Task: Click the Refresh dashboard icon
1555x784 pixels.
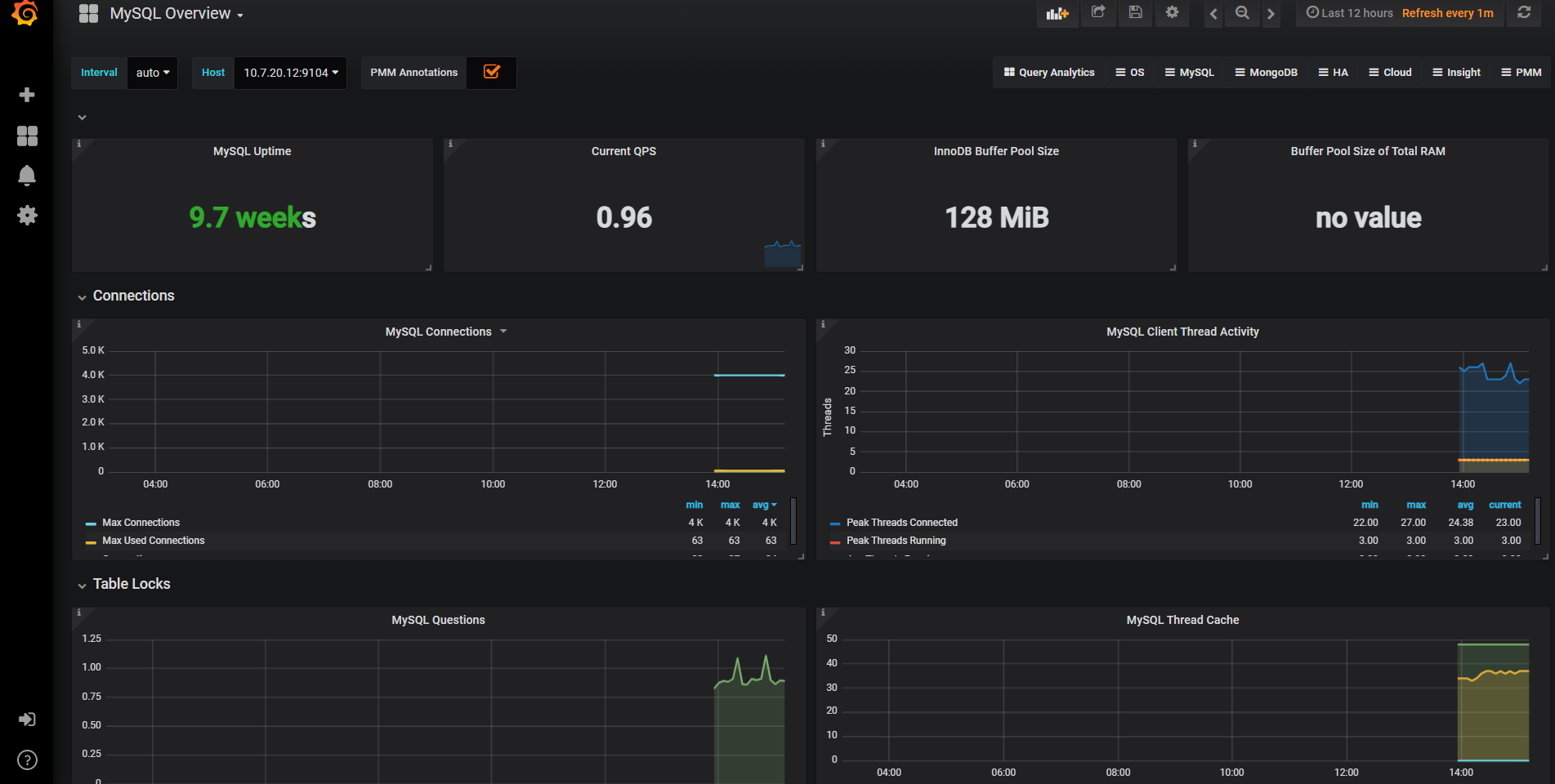Action: coord(1524,12)
